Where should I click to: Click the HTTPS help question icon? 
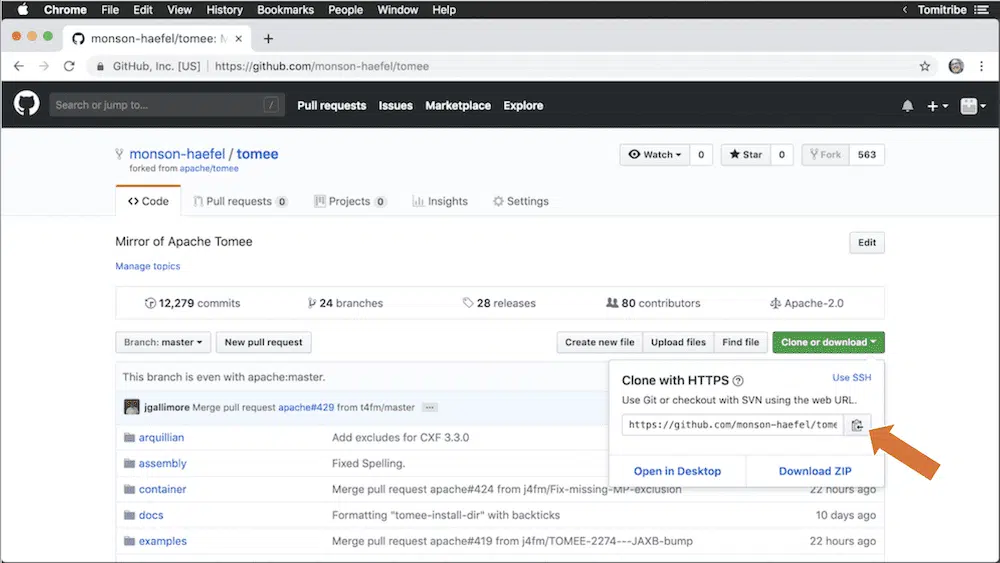(x=738, y=381)
